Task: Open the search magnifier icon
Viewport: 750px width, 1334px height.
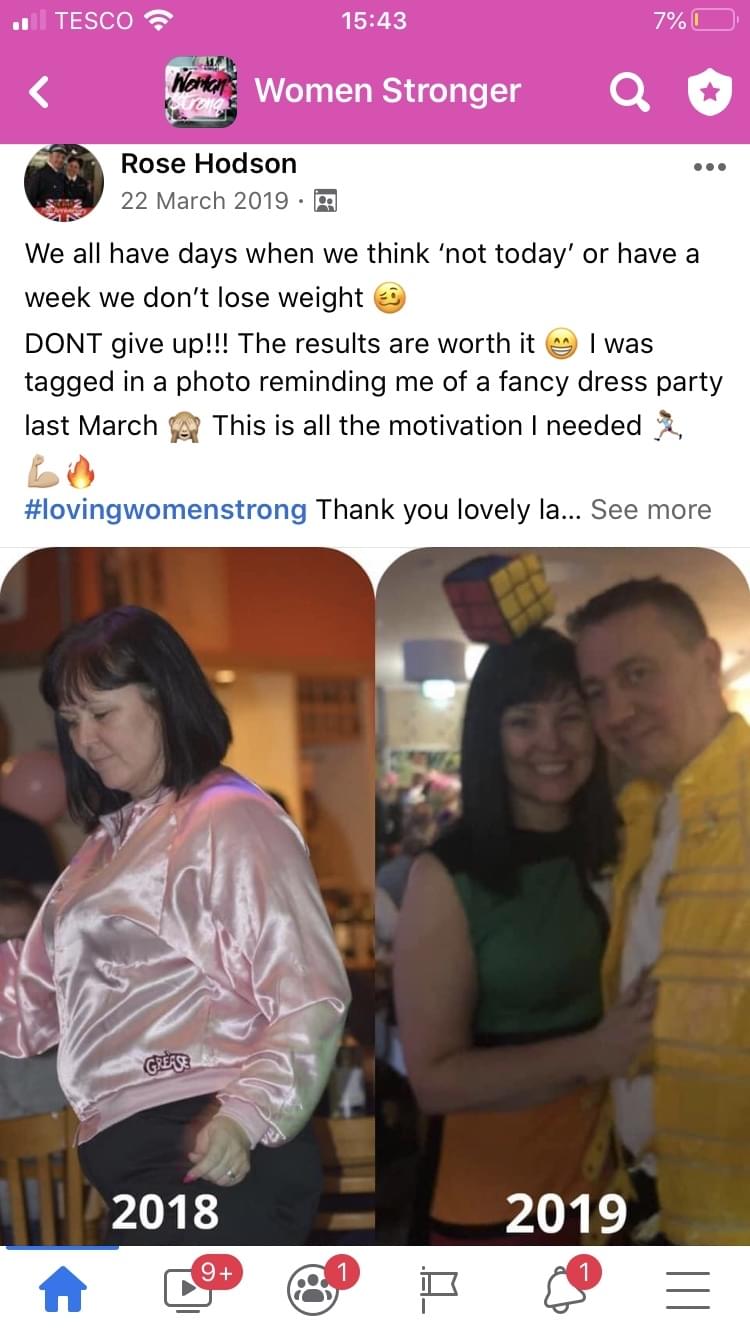Action: click(x=629, y=93)
